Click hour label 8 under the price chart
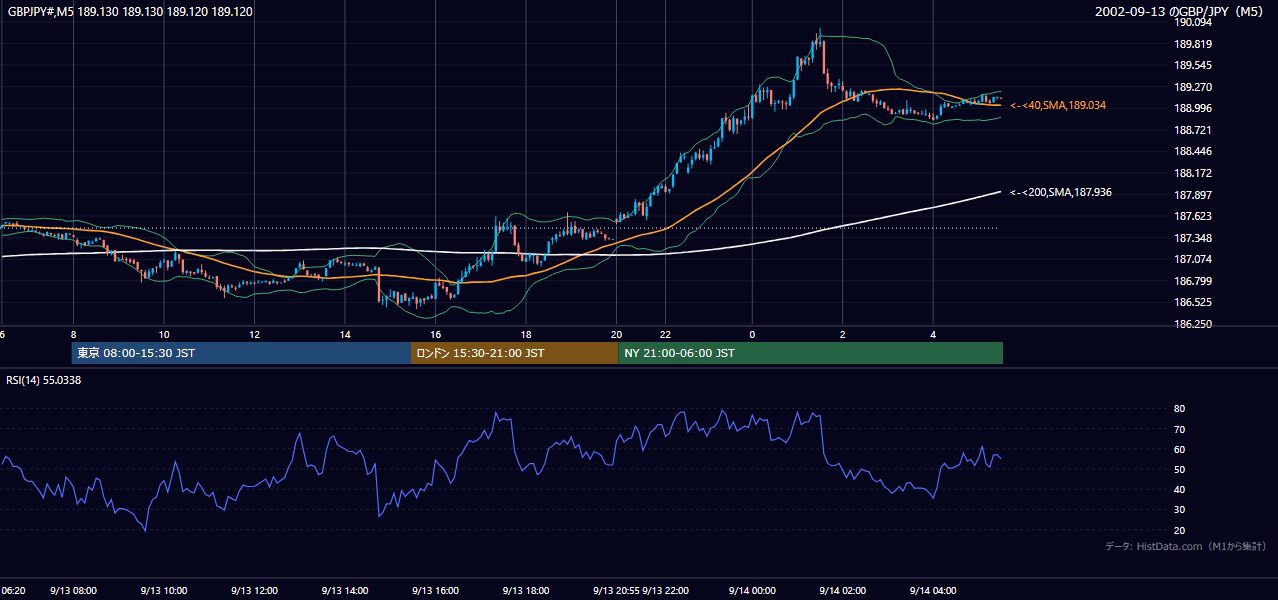This screenshot has height=600, width=1278. (x=73, y=335)
